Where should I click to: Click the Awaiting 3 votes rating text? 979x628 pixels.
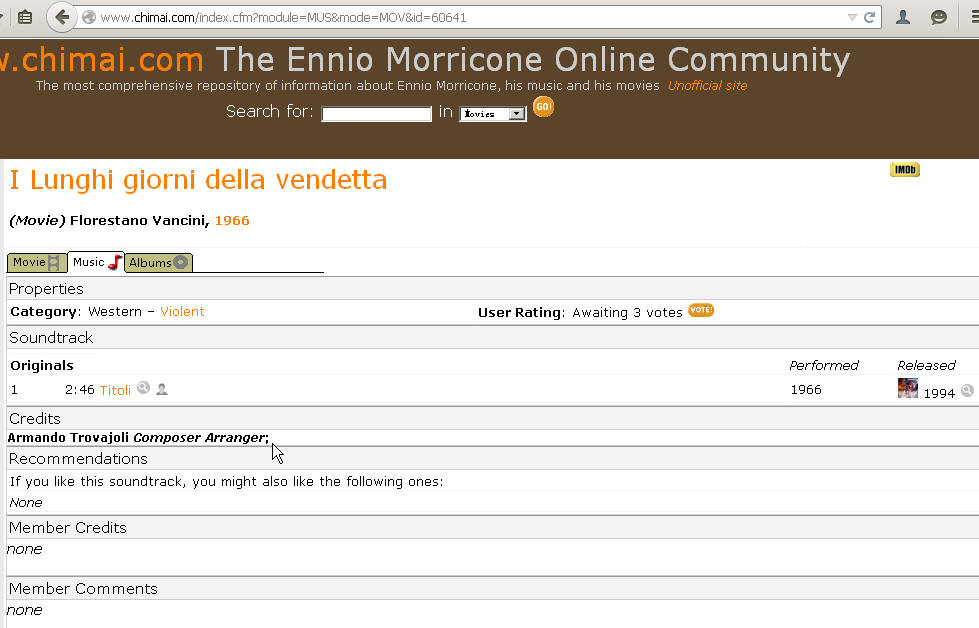point(627,312)
